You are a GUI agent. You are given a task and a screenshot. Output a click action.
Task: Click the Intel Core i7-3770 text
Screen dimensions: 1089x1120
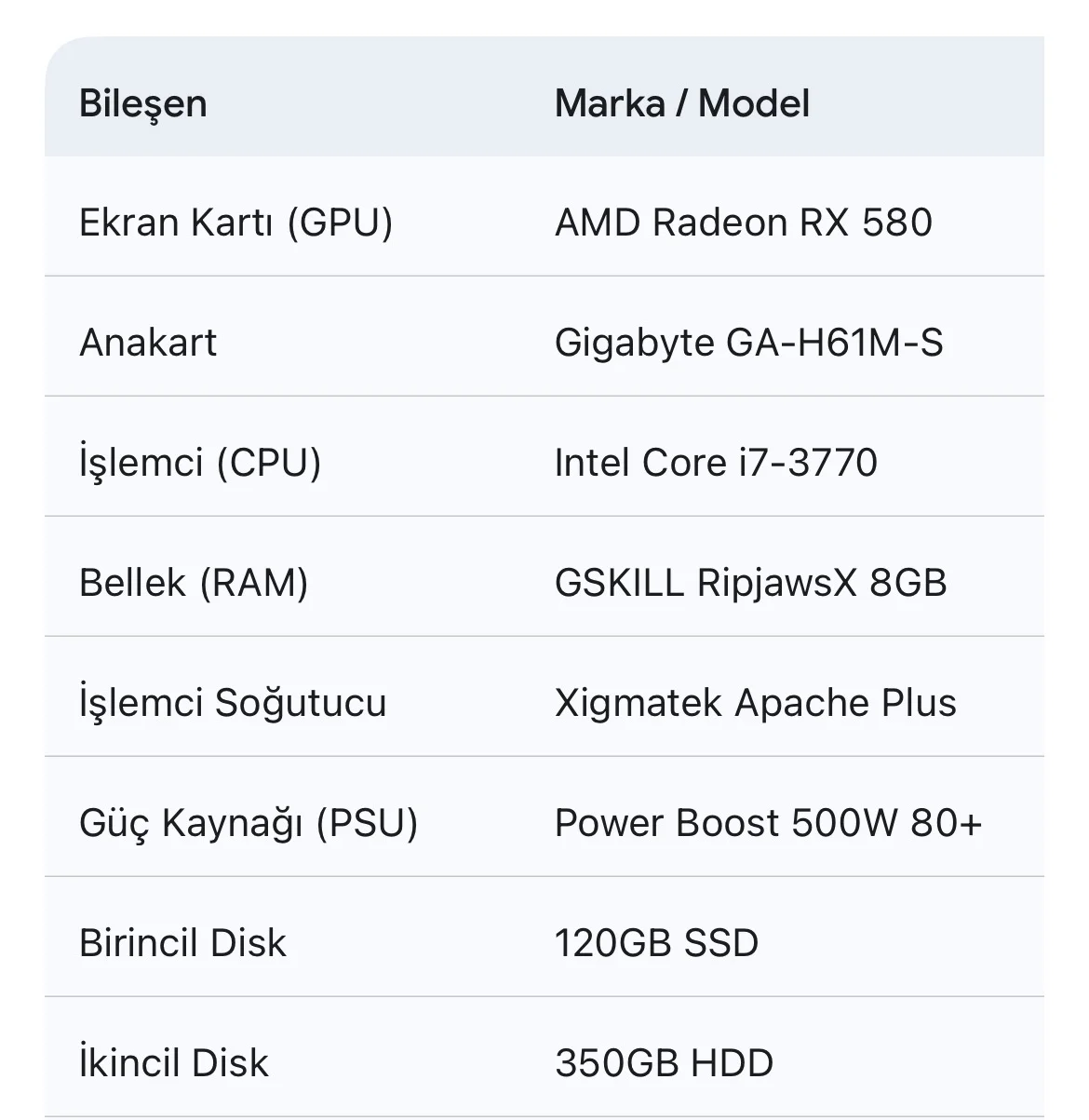point(716,463)
